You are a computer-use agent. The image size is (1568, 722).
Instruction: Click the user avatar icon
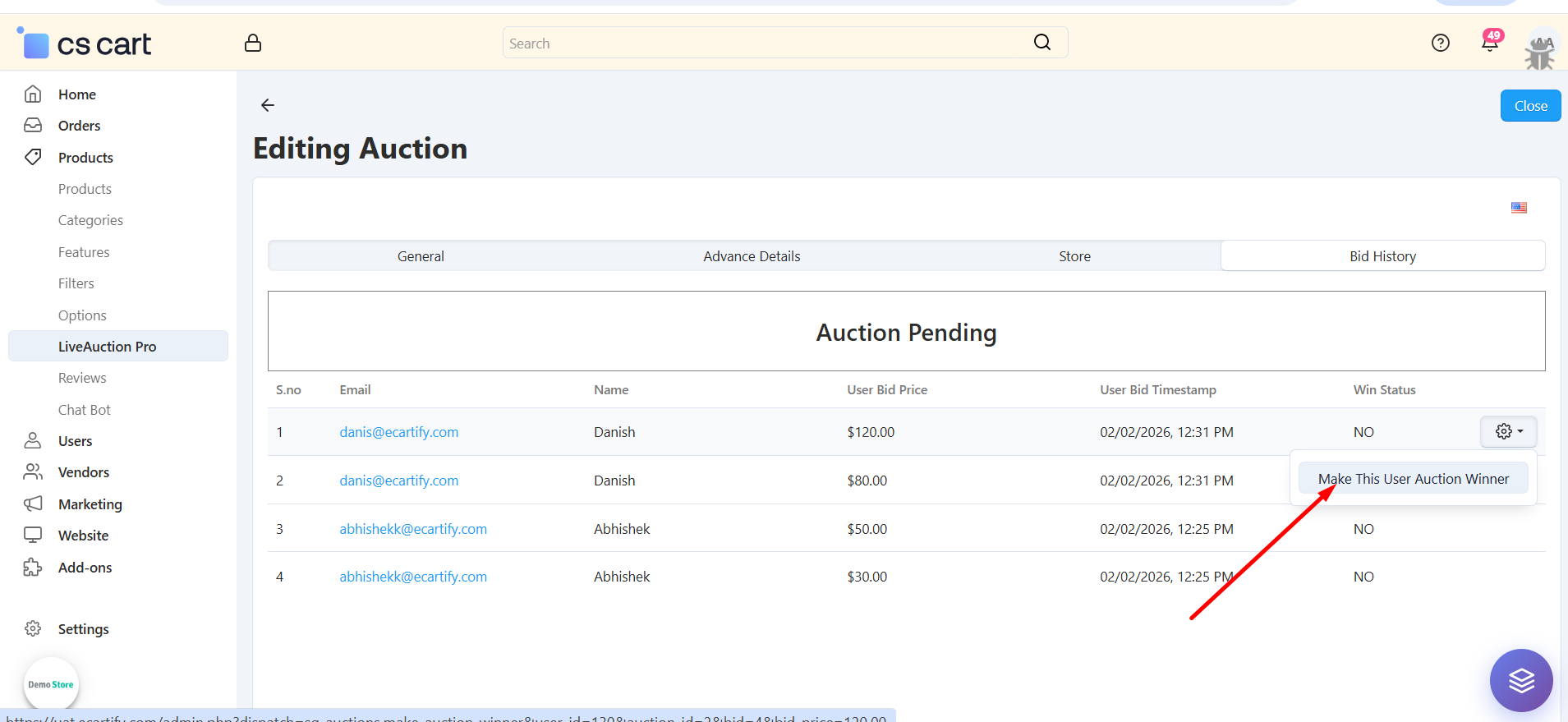click(1539, 51)
